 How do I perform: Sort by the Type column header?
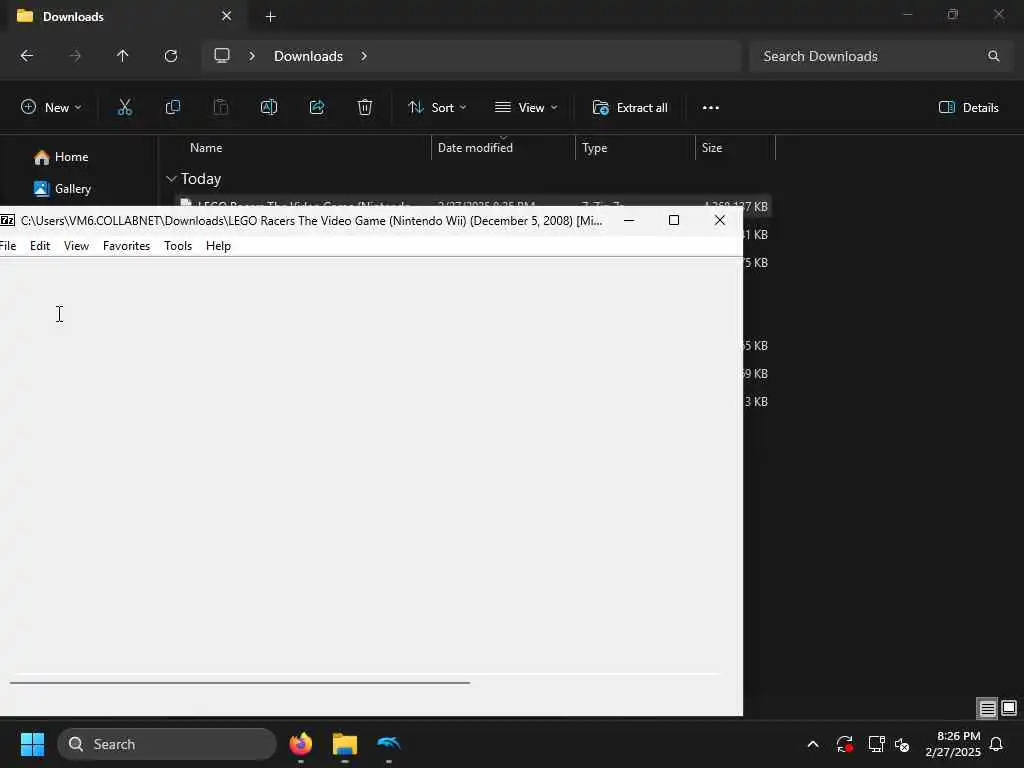(594, 148)
